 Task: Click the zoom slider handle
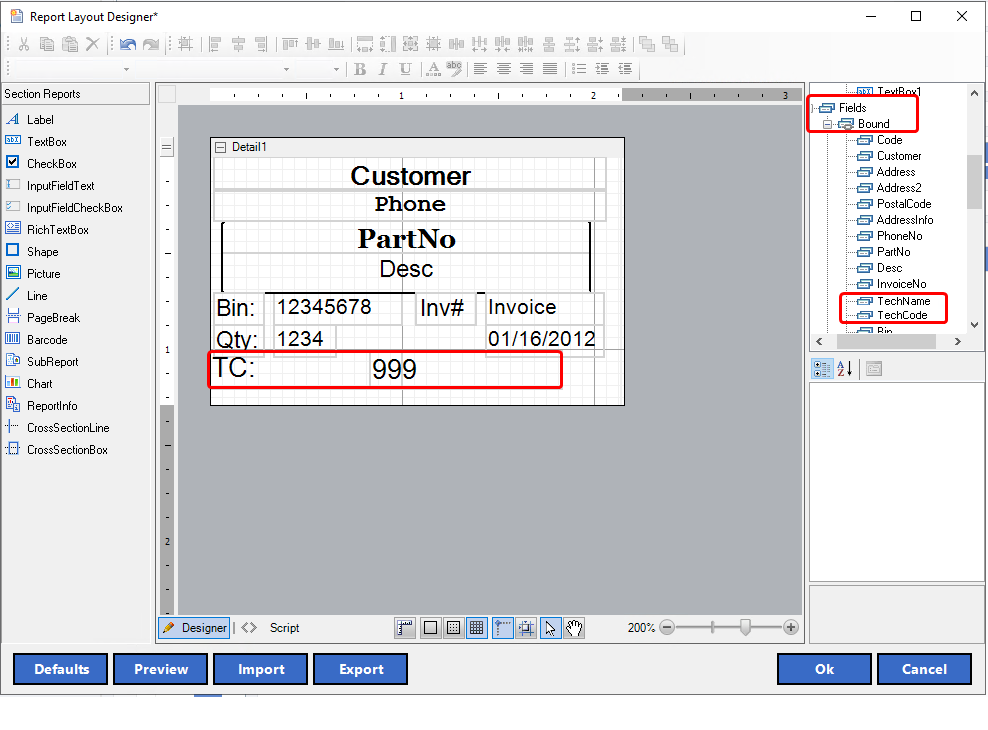coord(745,627)
